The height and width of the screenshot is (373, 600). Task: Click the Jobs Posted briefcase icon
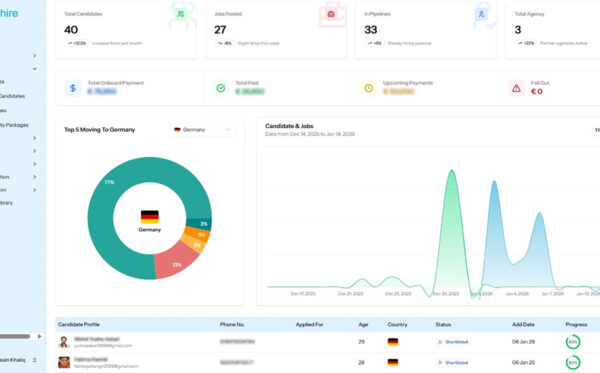(331, 14)
